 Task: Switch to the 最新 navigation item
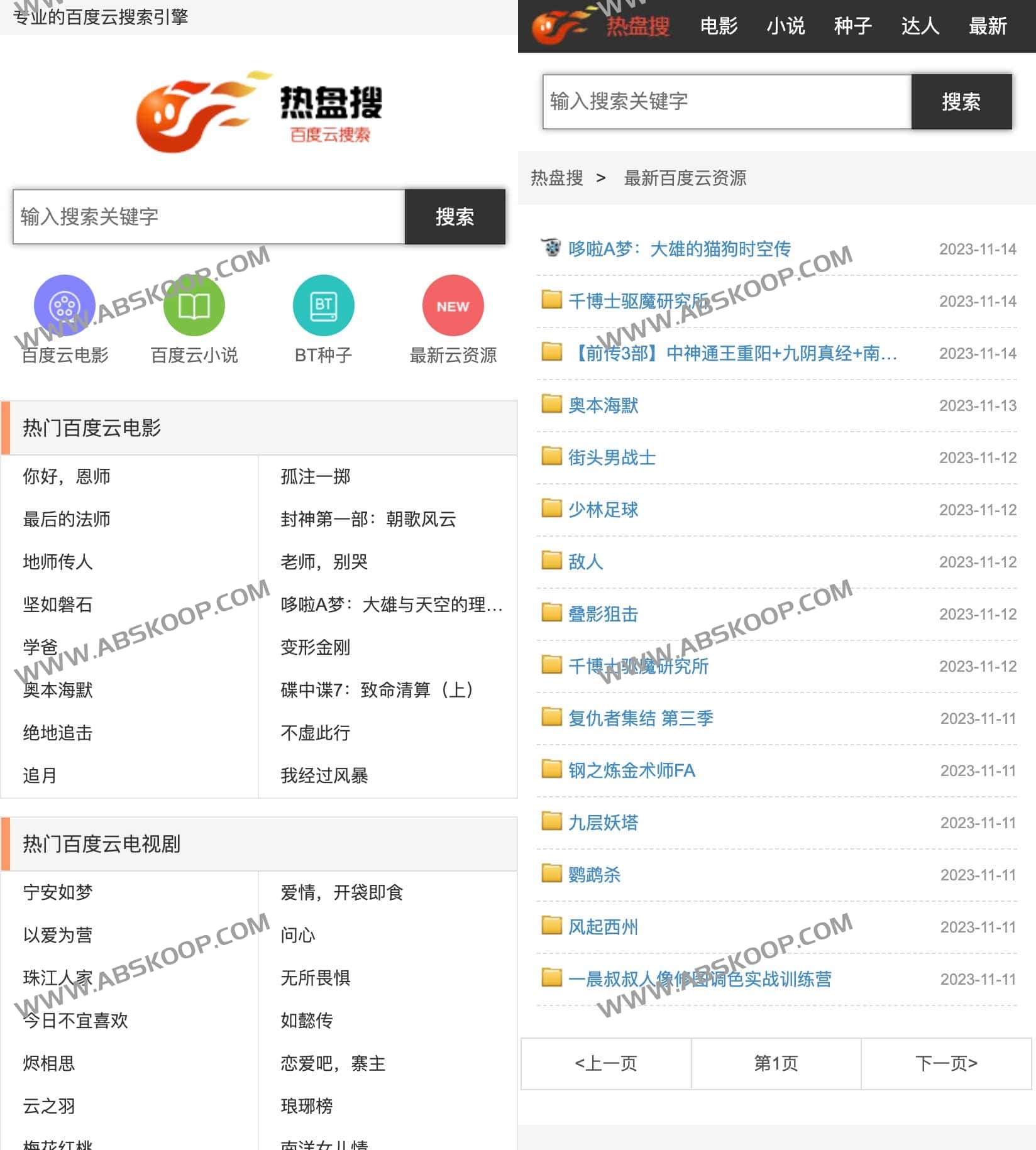point(988,26)
